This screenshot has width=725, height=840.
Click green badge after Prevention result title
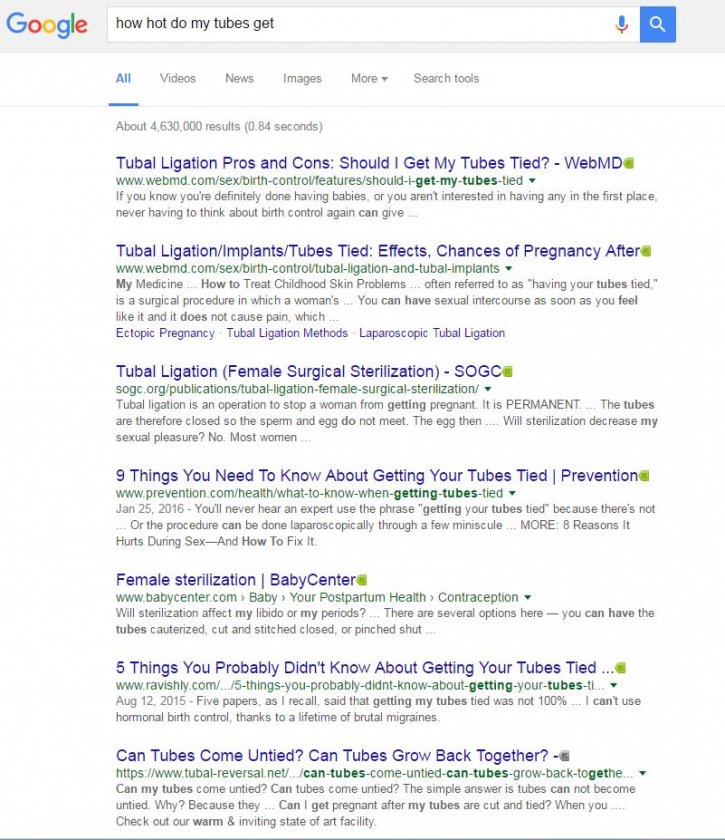tap(644, 475)
